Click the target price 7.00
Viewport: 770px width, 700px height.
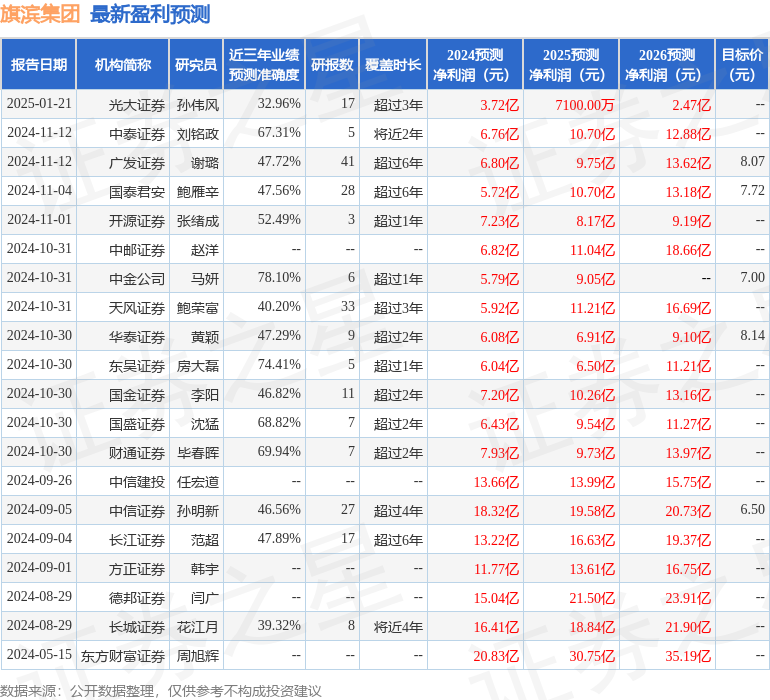pos(752,277)
